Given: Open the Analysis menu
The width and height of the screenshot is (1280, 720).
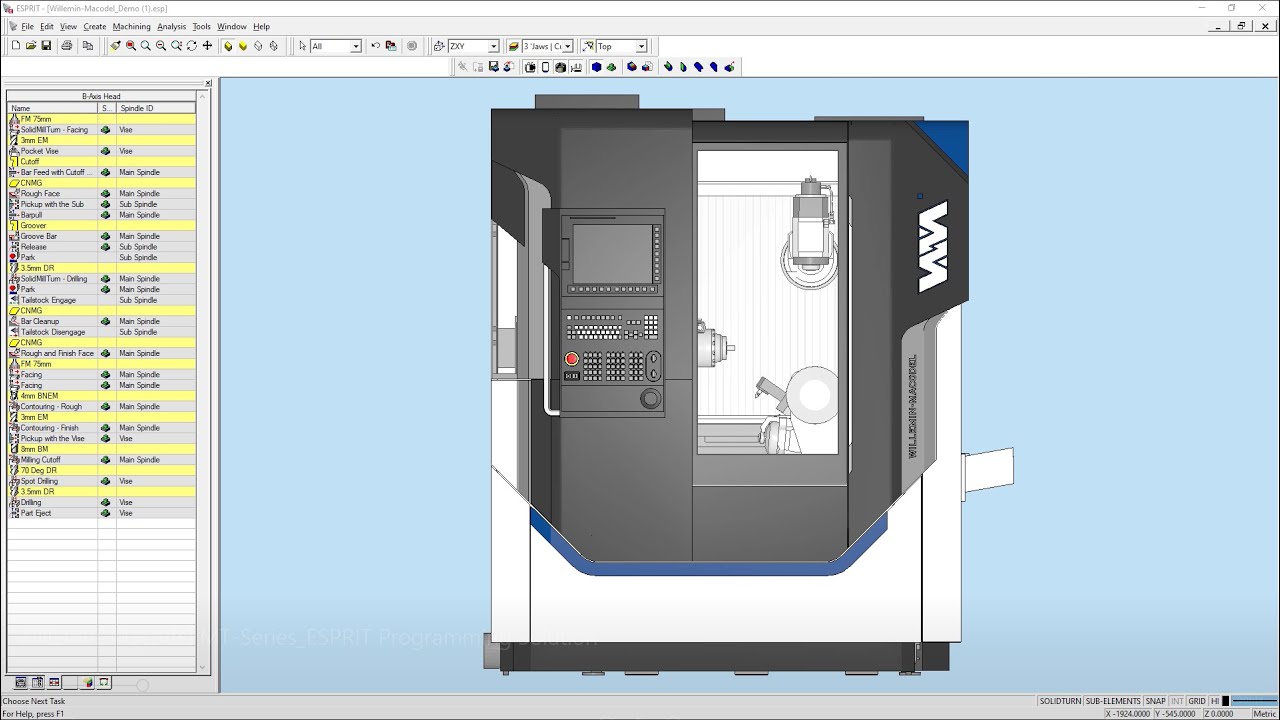Looking at the screenshot, I should (x=171, y=27).
